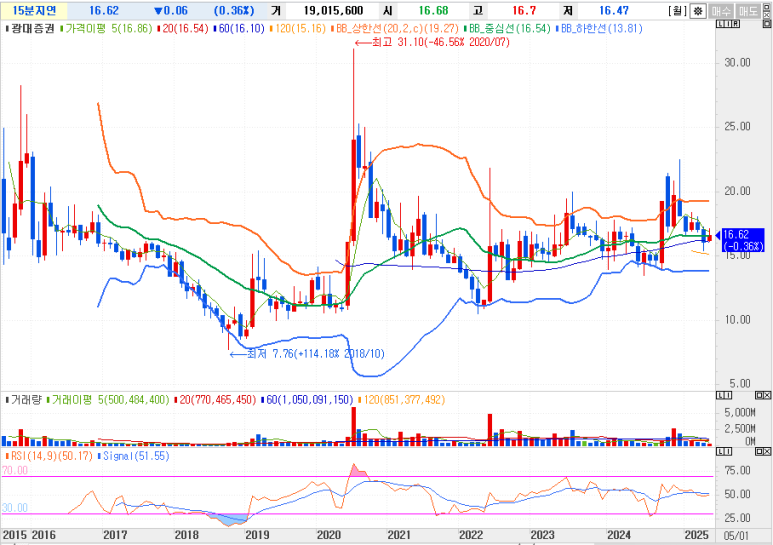Click the 5,000M volume axis label
773x545 pixels.
[739, 413]
